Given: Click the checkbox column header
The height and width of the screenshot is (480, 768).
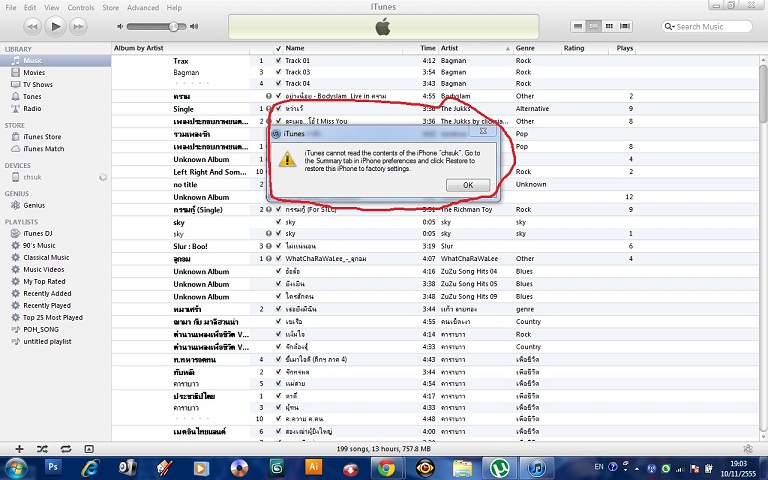Looking at the screenshot, I should tap(278, 48).
